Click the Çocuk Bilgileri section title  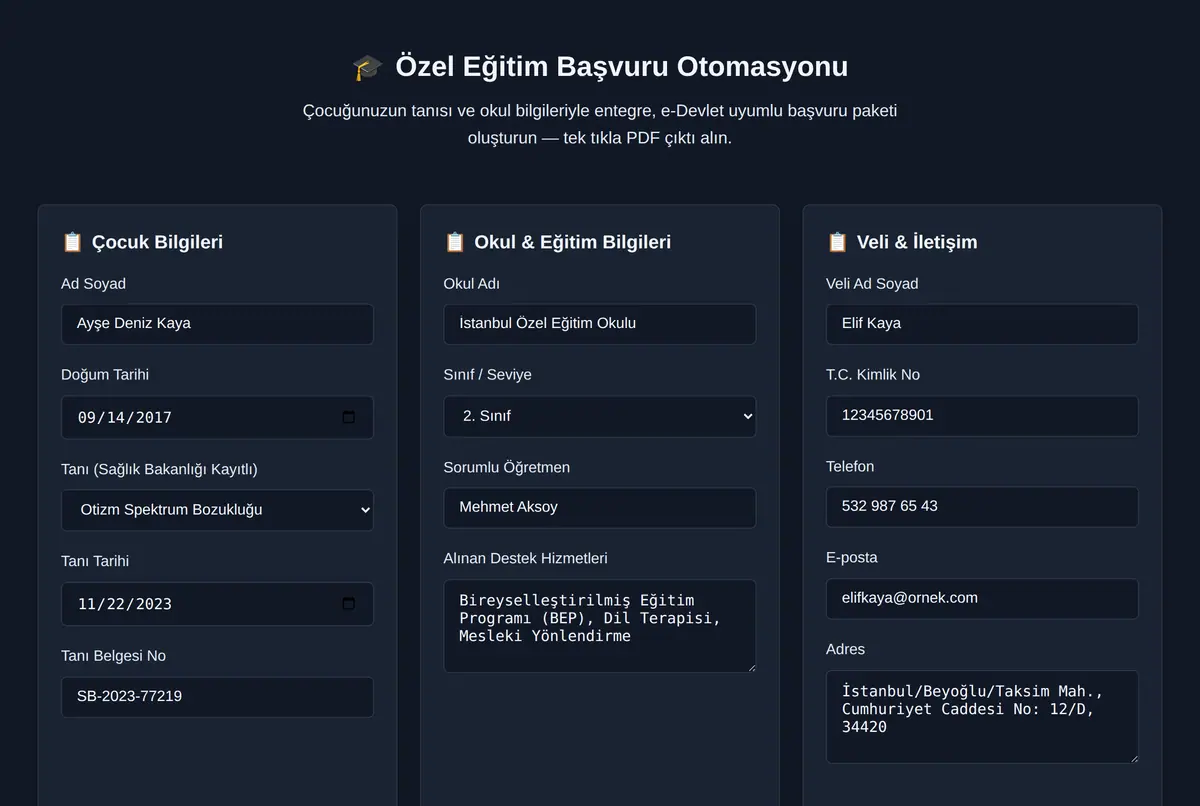(x=157, y=242)
